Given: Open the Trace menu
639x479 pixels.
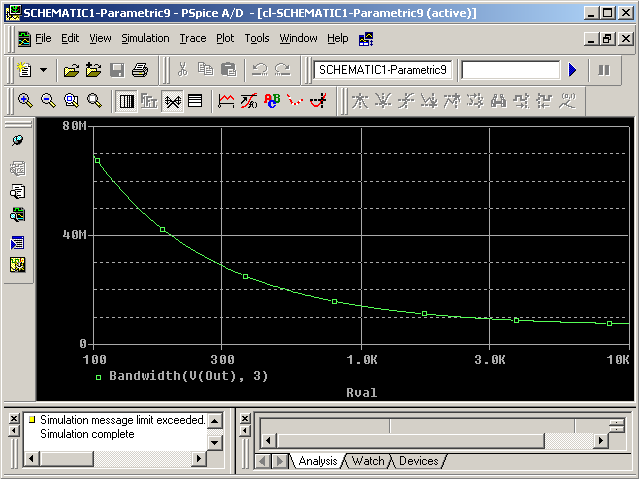Looking at the screenshot, I should click(193, 38).
